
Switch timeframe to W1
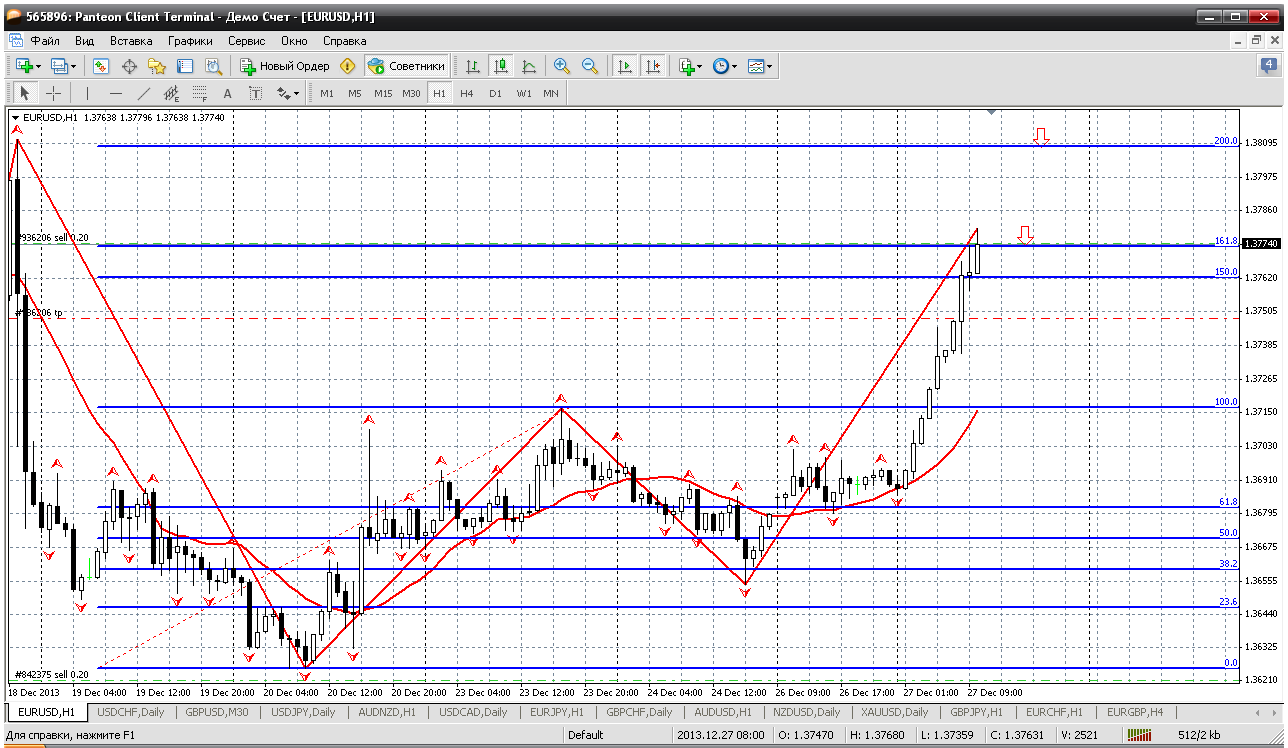click(x=523, y=93)
